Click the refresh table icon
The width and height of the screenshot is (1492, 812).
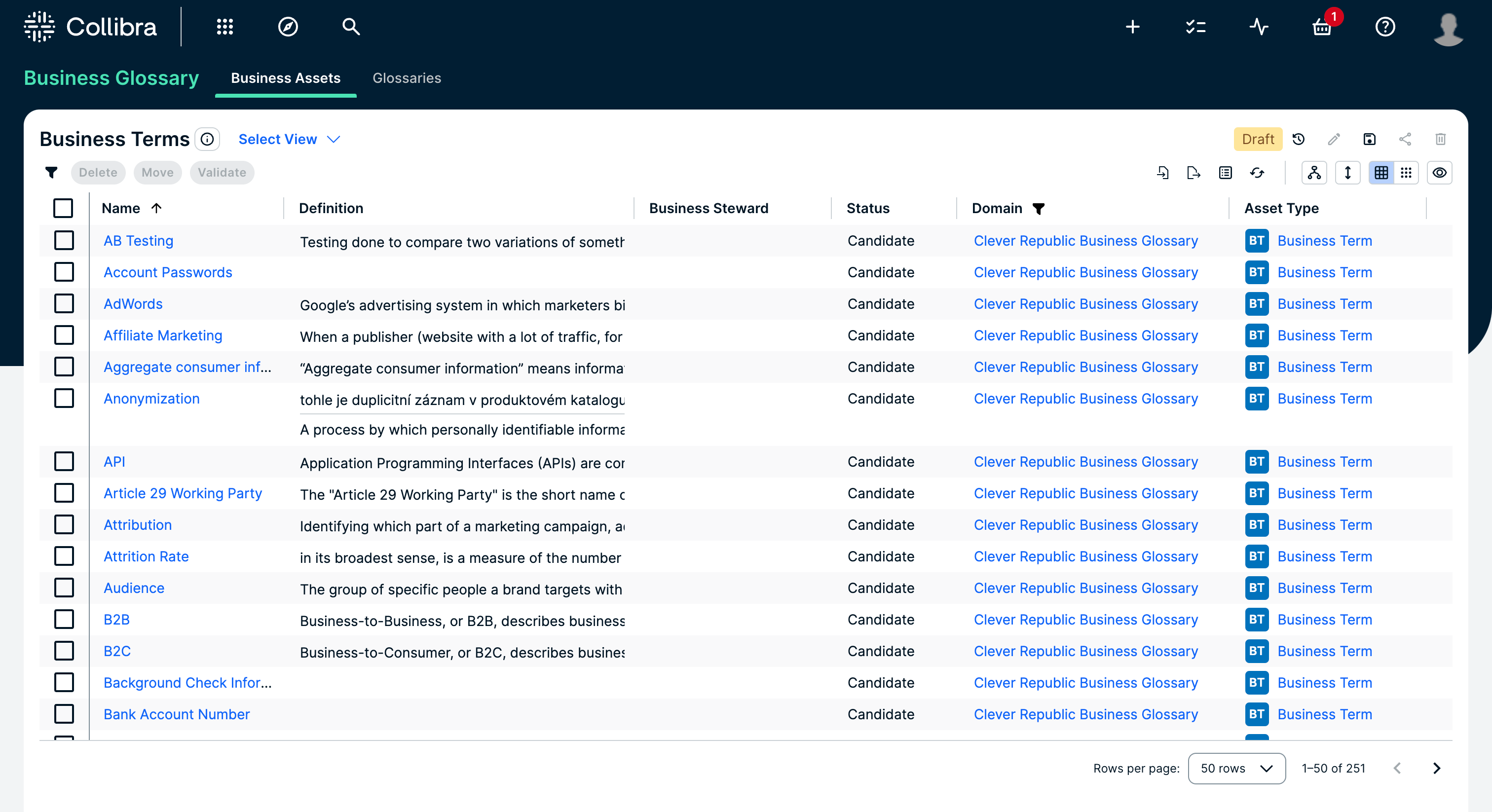point(1257,173)
